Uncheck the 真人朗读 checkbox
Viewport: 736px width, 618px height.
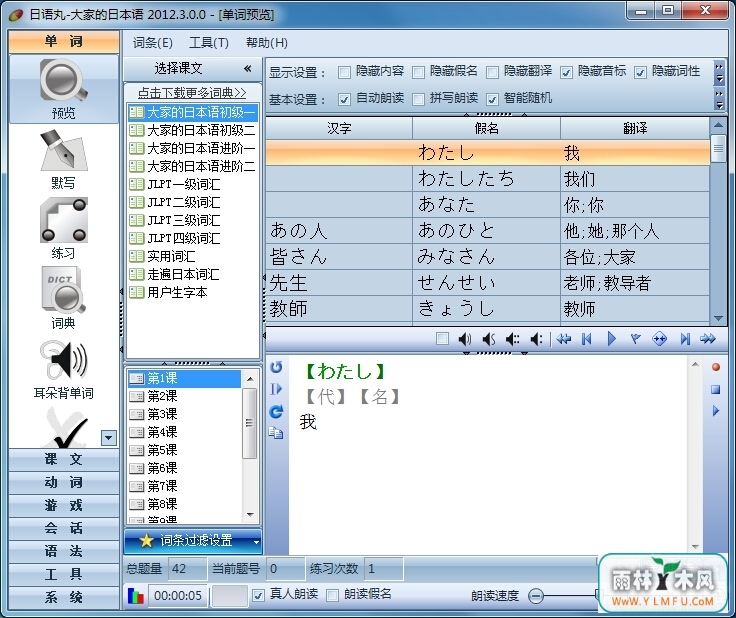click(258, 596)
